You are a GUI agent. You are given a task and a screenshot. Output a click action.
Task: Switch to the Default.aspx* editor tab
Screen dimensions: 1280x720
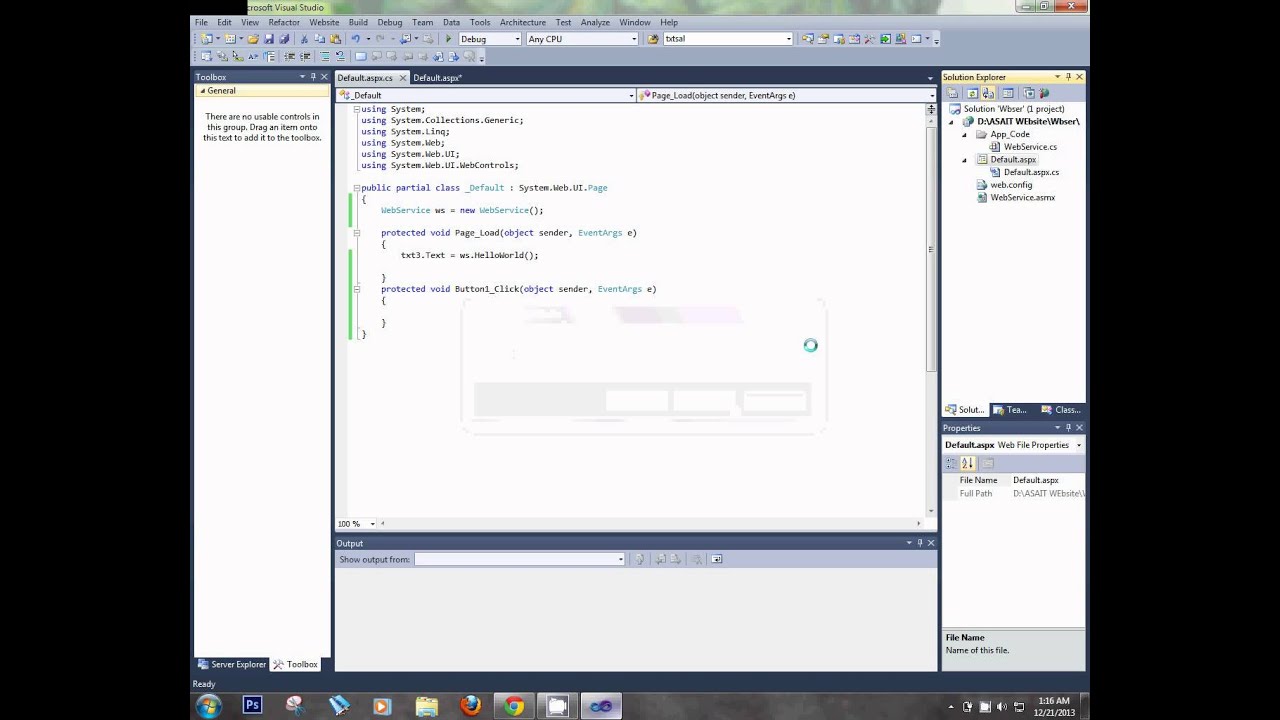(x=436, y=78)
